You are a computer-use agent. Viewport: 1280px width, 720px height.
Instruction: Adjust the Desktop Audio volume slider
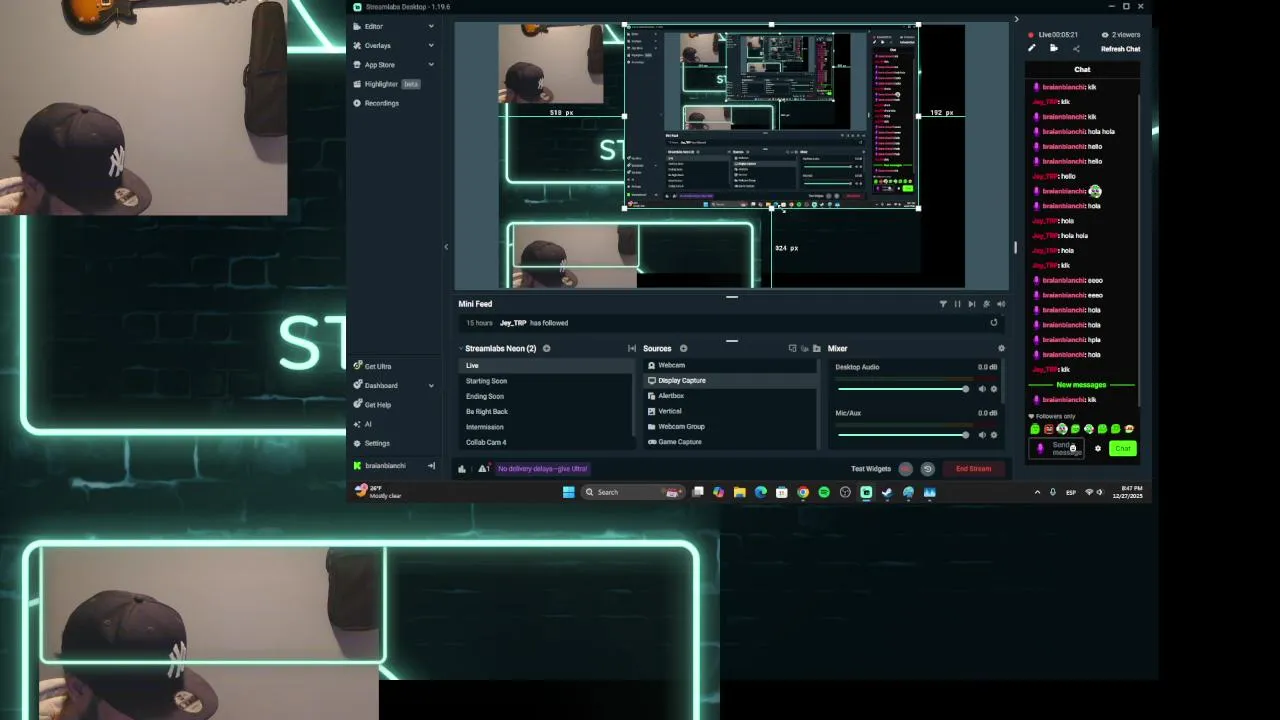coord(903,389)
